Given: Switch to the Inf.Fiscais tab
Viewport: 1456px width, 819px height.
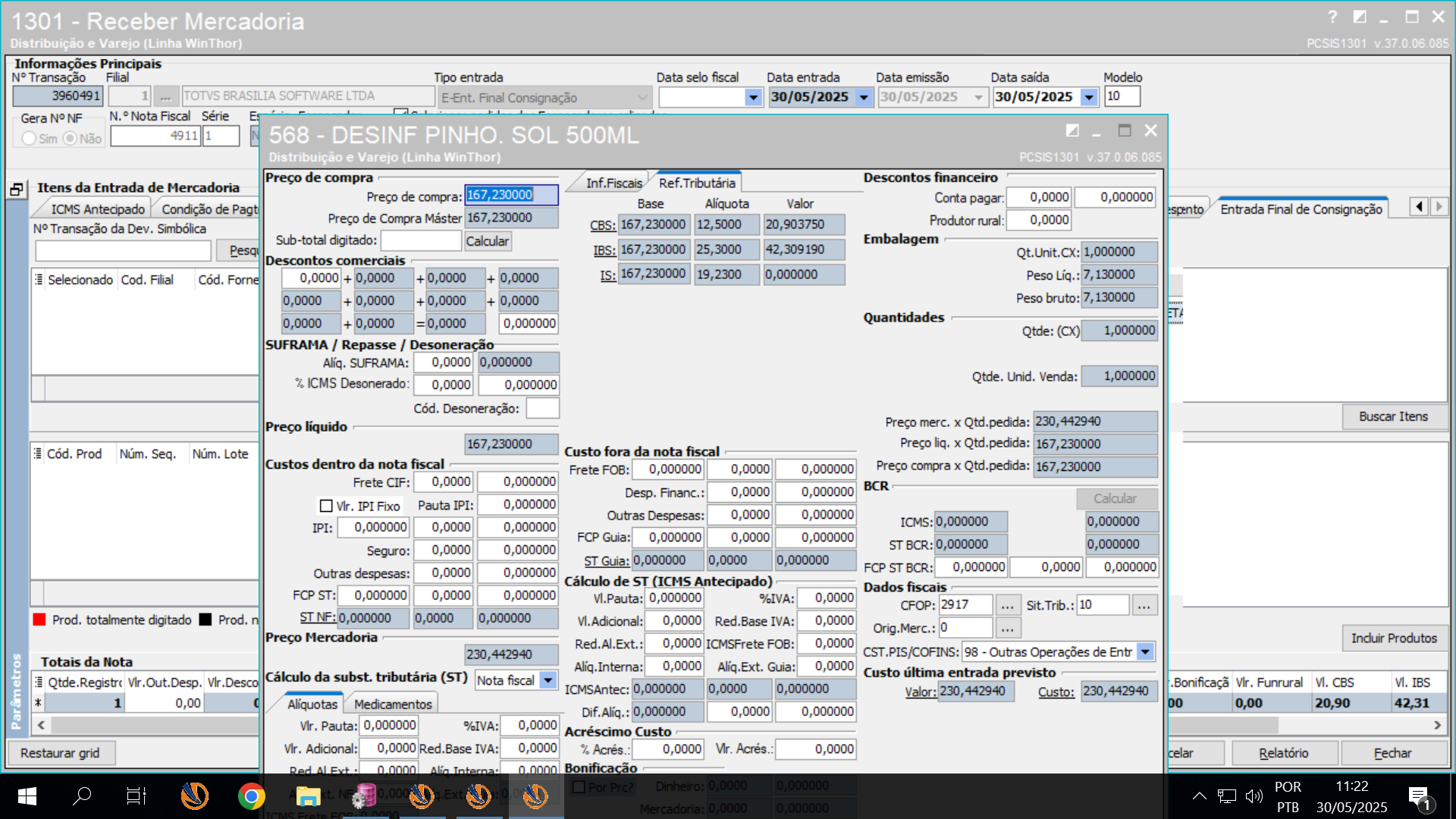Looking at the screenshot, I should (x=613, y=183).
